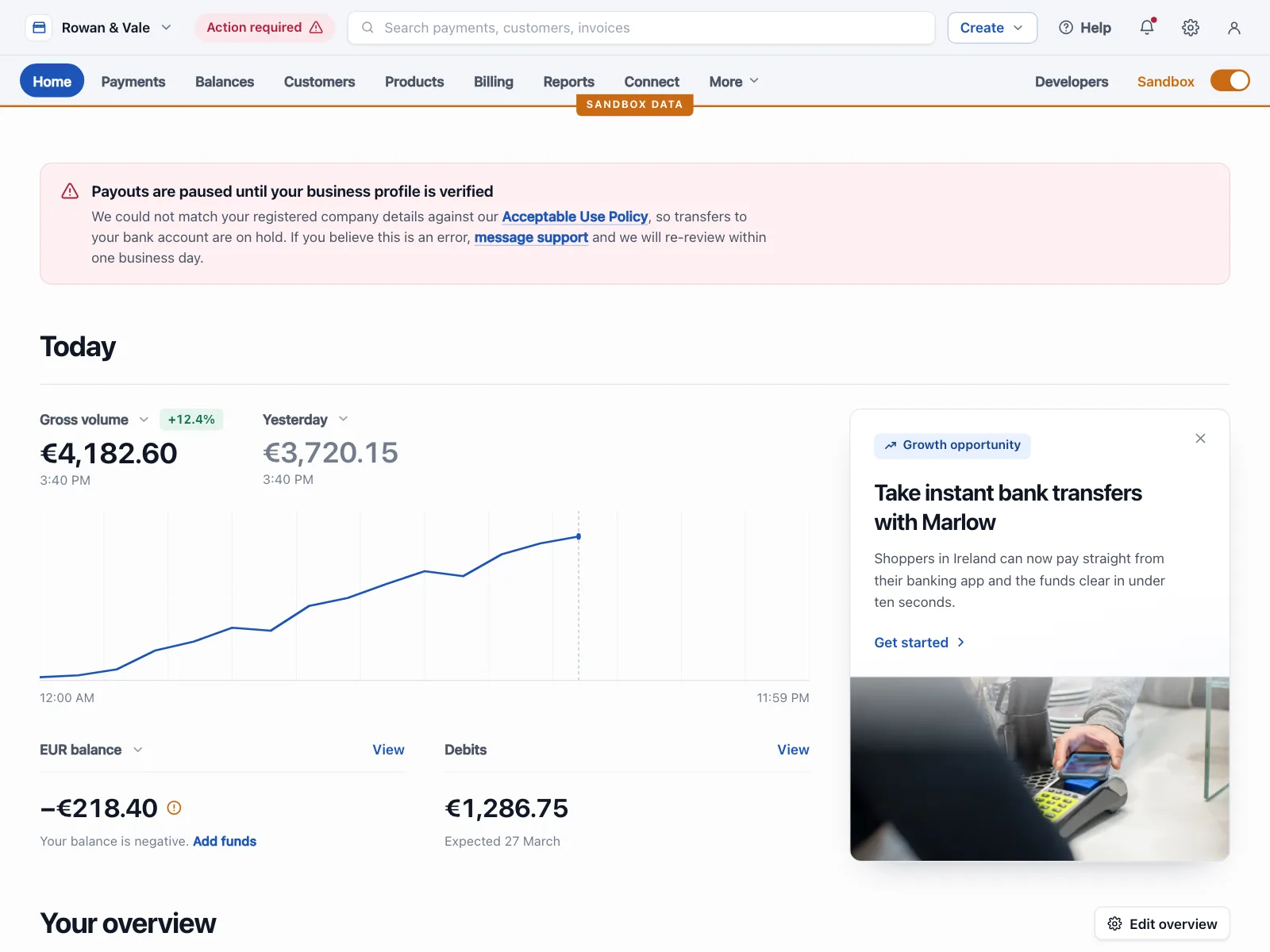Open the Yesterday comparison dropdown
The width and height of the screenshot is (1270, 952).
click(x=344, y=419)
